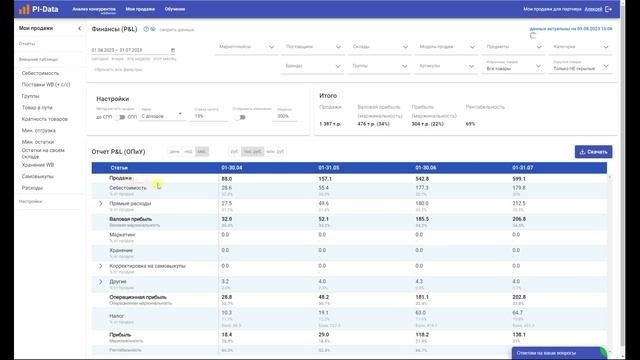Open the Все товары dropdown
The width and height of the screenshot is (640, 360).
point(514,67)
